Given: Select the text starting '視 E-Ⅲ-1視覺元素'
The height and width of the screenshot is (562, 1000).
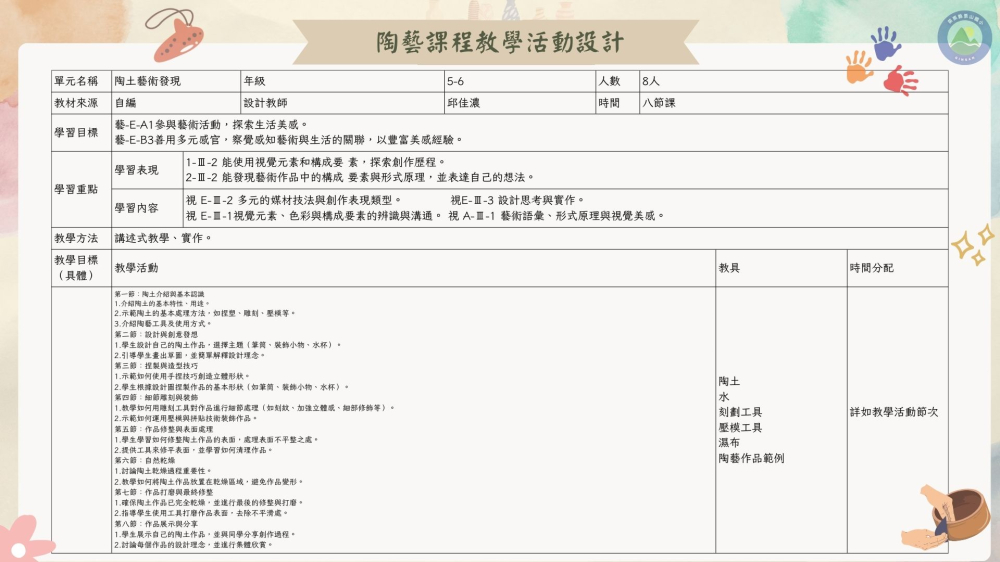Looking at the screenshot, I should [314, 216].
